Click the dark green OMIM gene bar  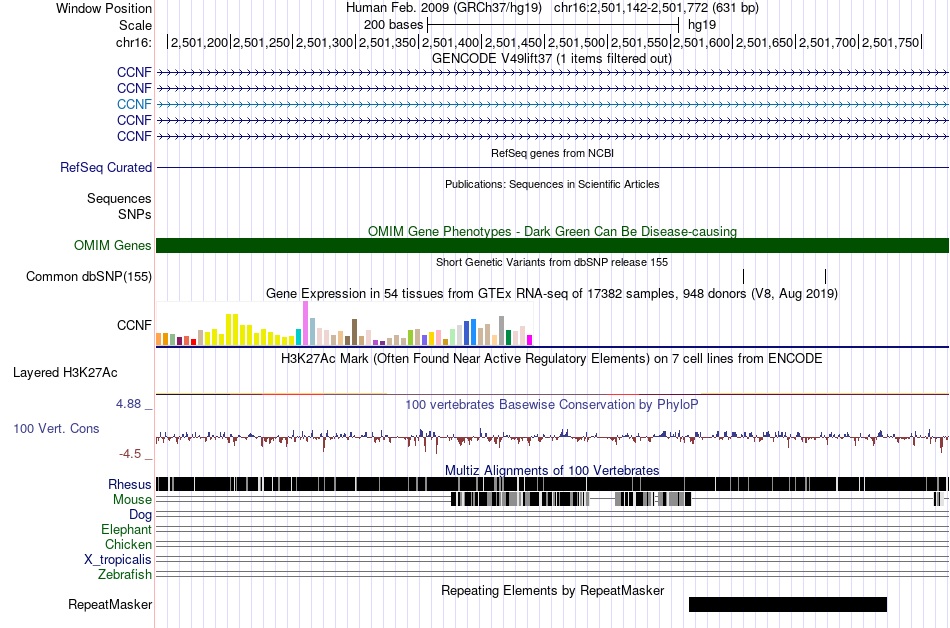click(553, 245)
